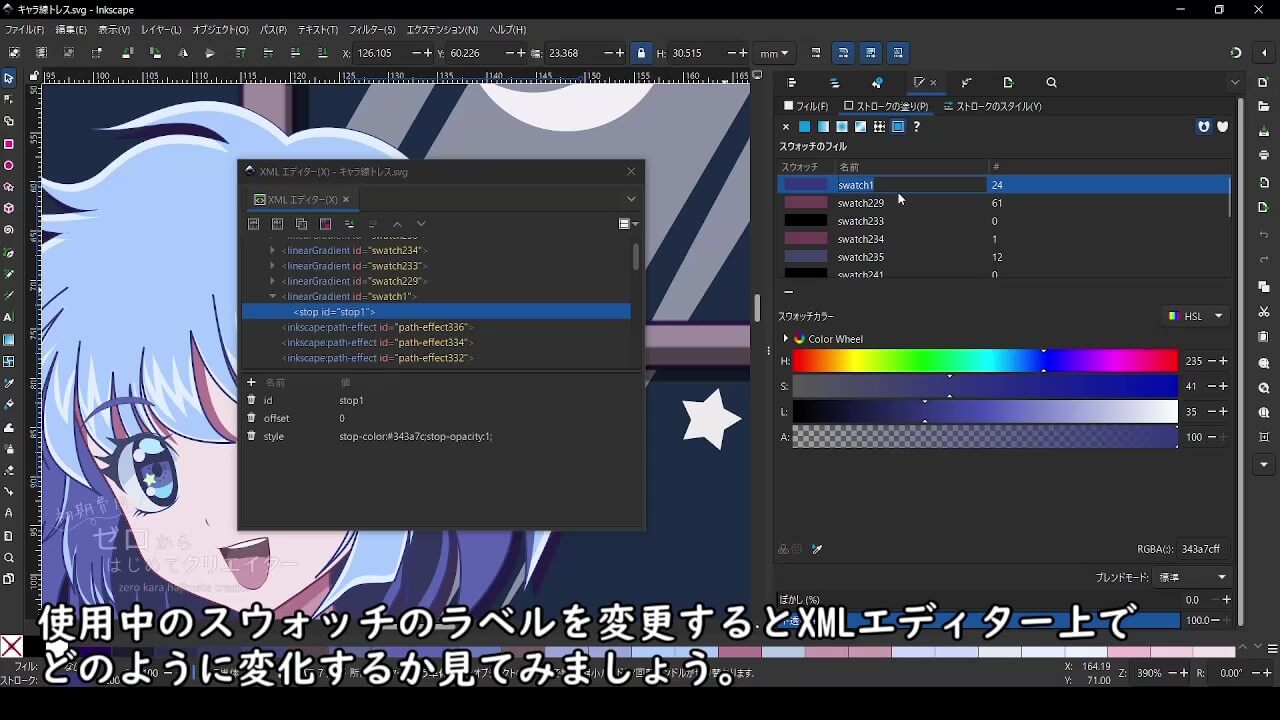
Task: Click the RGBA hex value field
Action: [x=1203, y=549]
